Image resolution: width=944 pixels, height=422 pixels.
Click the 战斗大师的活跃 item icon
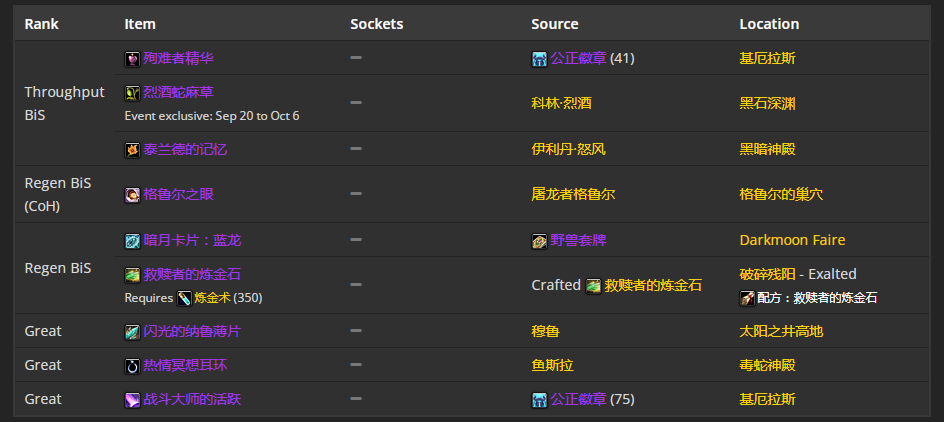click(132, 400)
